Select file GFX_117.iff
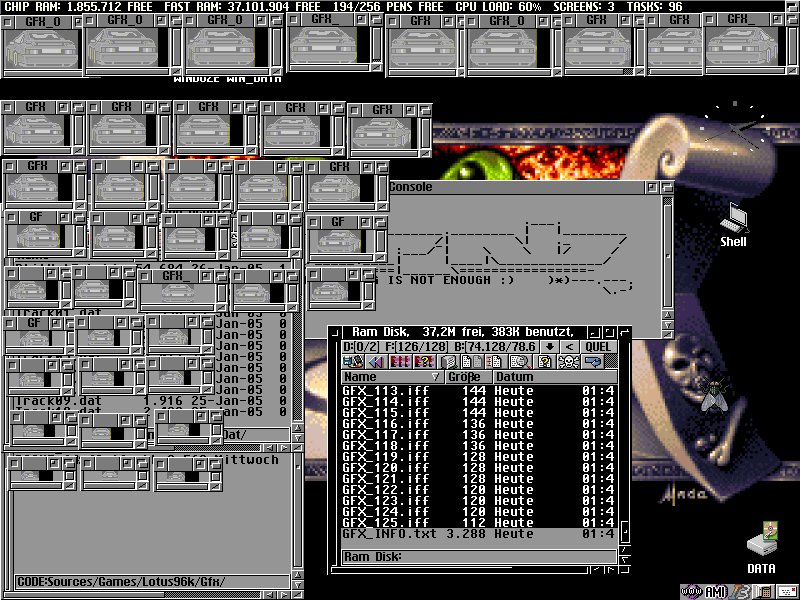 pyautogui.click(x=479, y=435)
